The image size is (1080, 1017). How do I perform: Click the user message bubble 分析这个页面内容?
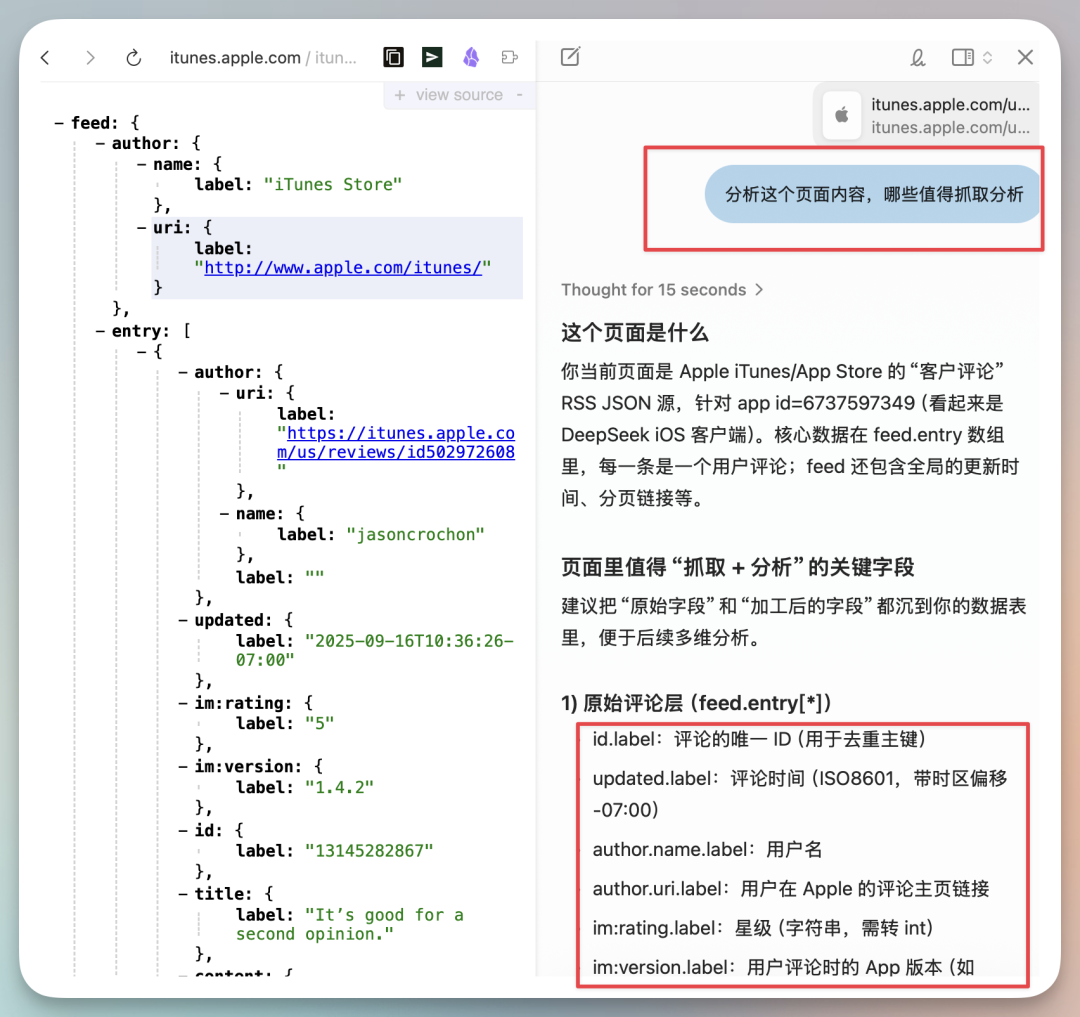(873, 194)
